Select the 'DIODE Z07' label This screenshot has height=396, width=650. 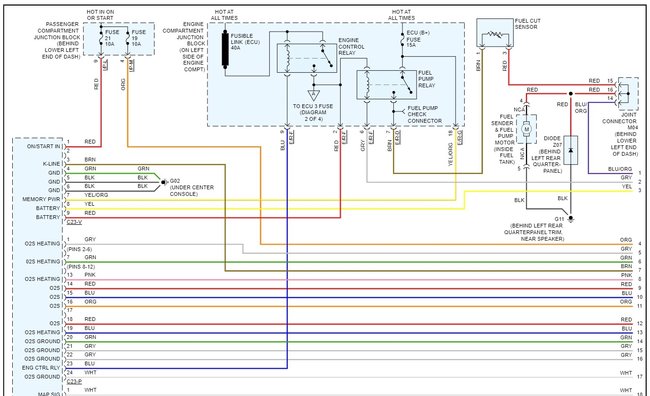(x=552, y=141)
